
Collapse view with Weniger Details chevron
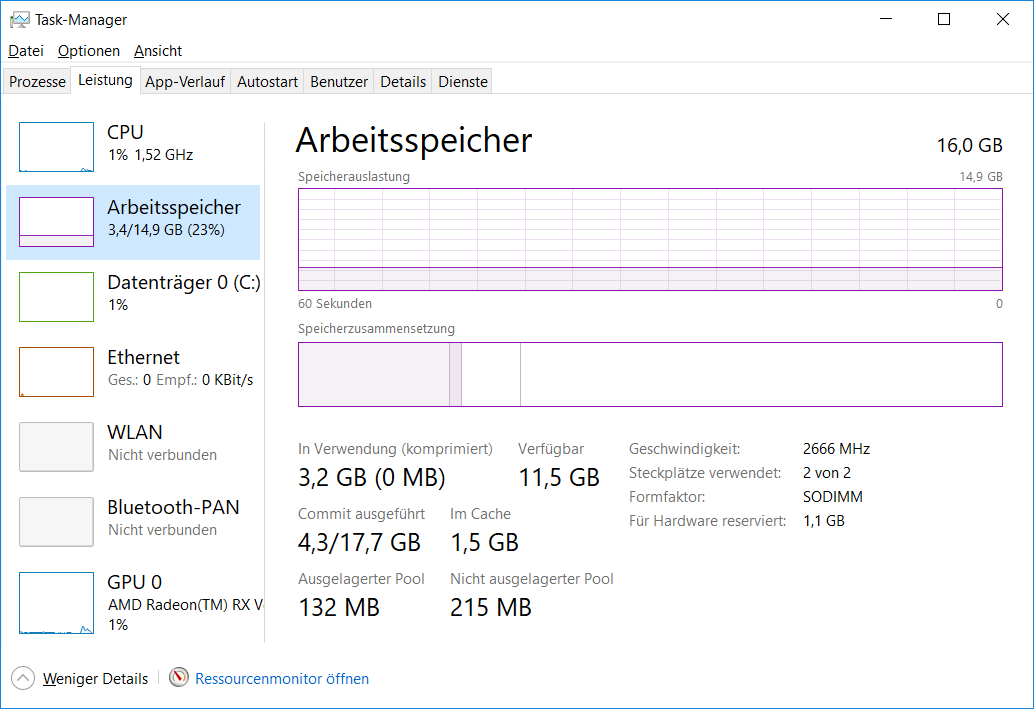[x=23, y=678]
